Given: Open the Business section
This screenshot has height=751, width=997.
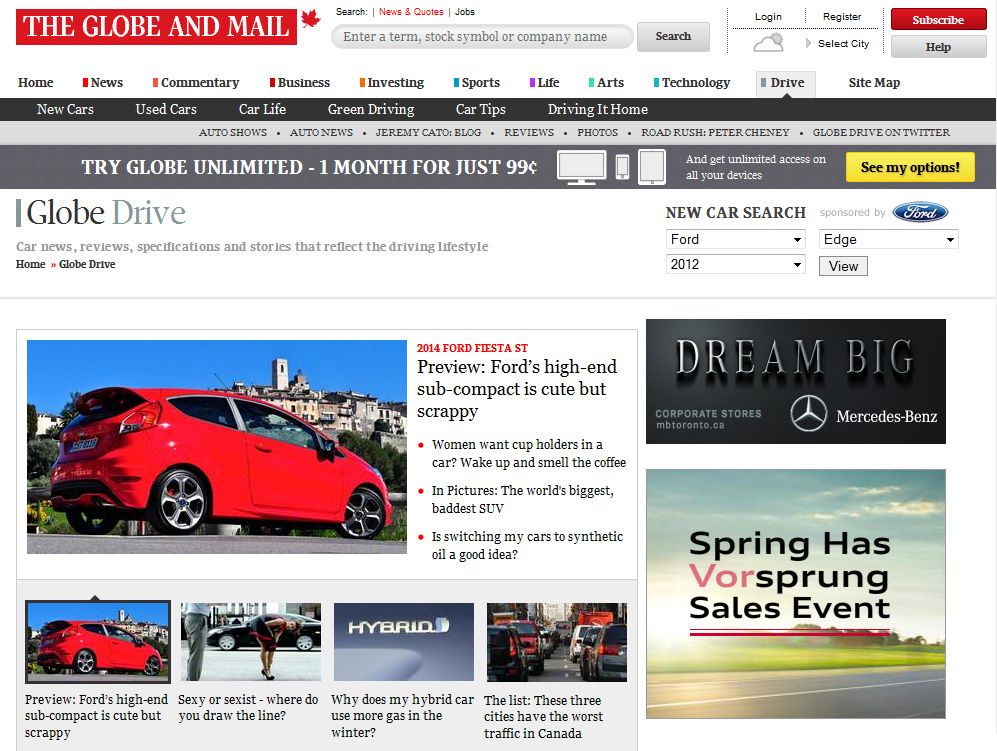Looking at the screenshot, I should coord(300,83).
